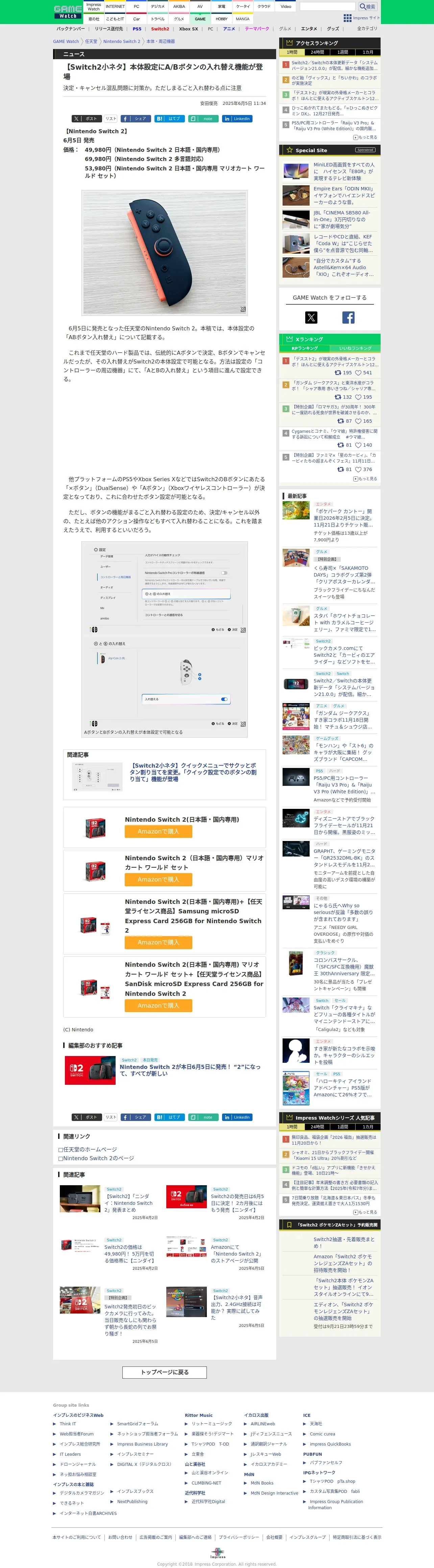Open the Switch2 navigation menu item

coord(160,29)
